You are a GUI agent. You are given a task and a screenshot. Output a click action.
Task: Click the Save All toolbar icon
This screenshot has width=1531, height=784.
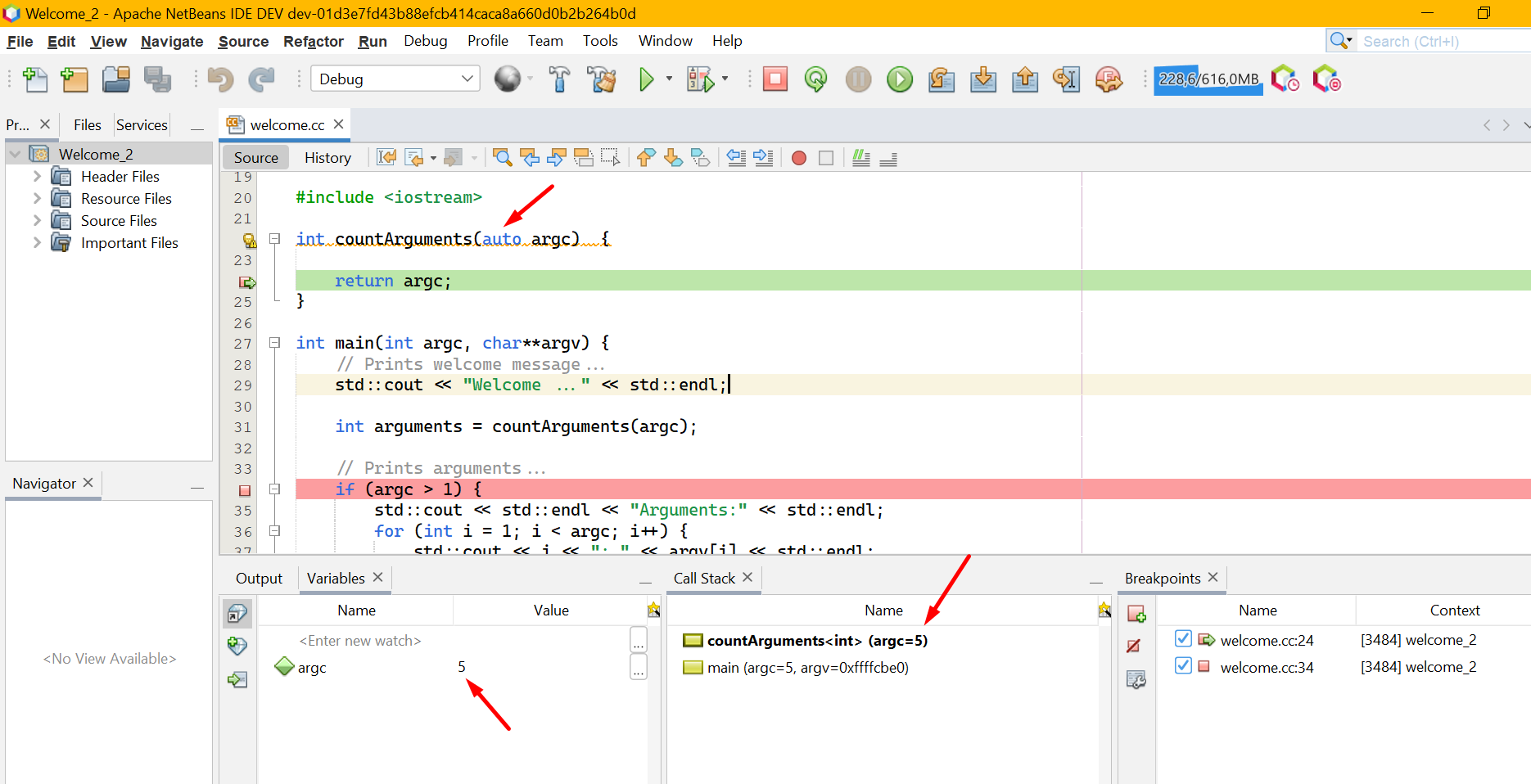[x=157, y=79]
